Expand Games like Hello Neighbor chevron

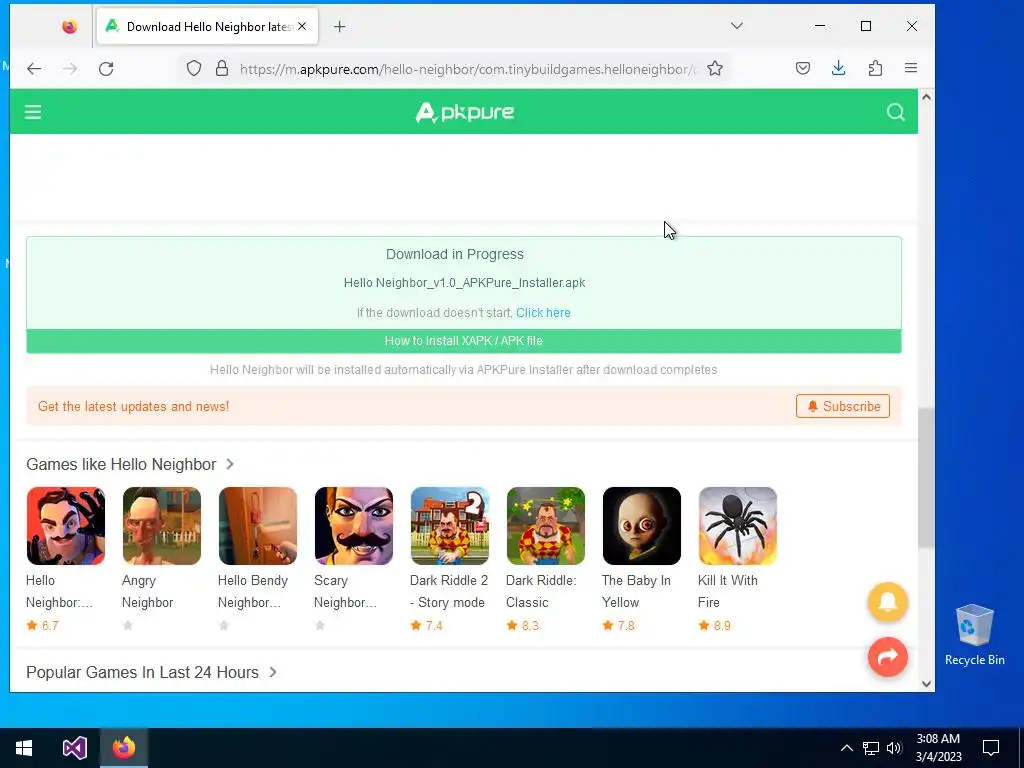(230, 464)
